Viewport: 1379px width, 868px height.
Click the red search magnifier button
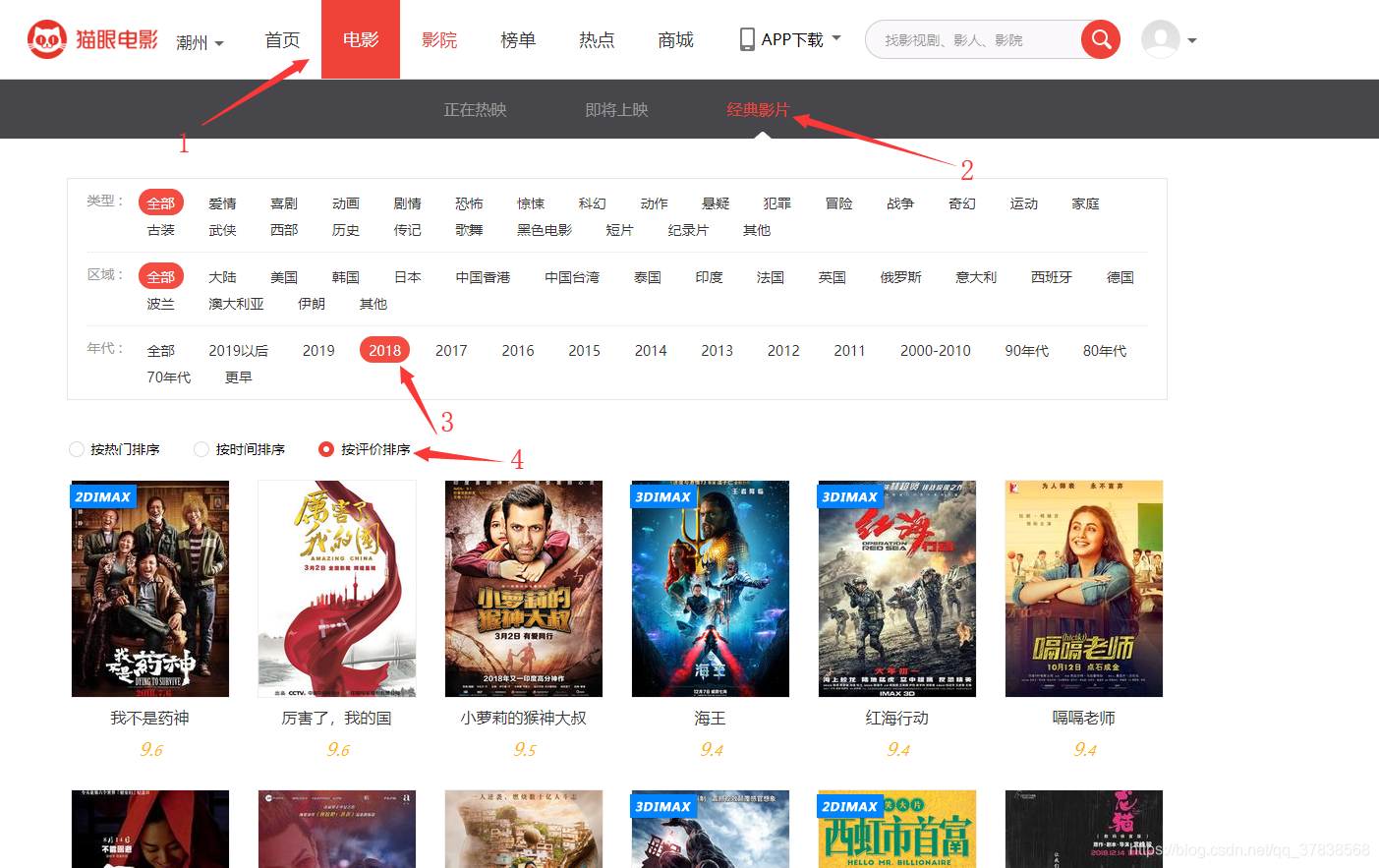coord(1101,39)
